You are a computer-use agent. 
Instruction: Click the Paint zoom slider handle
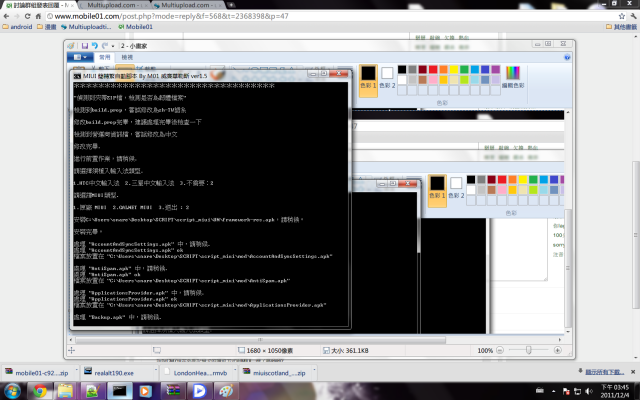529,350
